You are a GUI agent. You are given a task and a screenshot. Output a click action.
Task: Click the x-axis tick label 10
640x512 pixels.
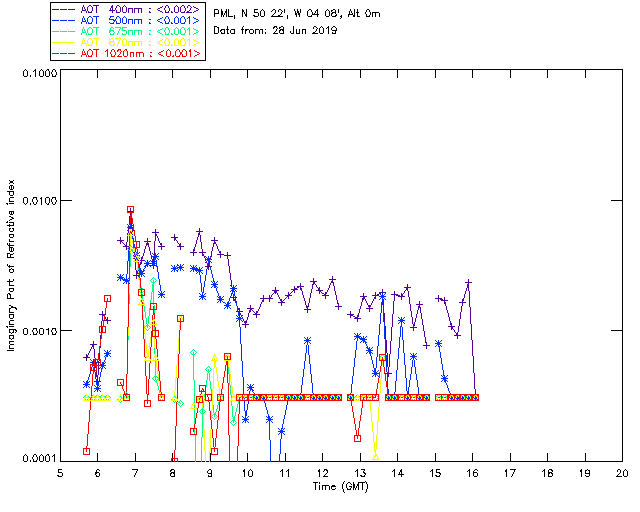point(247,473)
